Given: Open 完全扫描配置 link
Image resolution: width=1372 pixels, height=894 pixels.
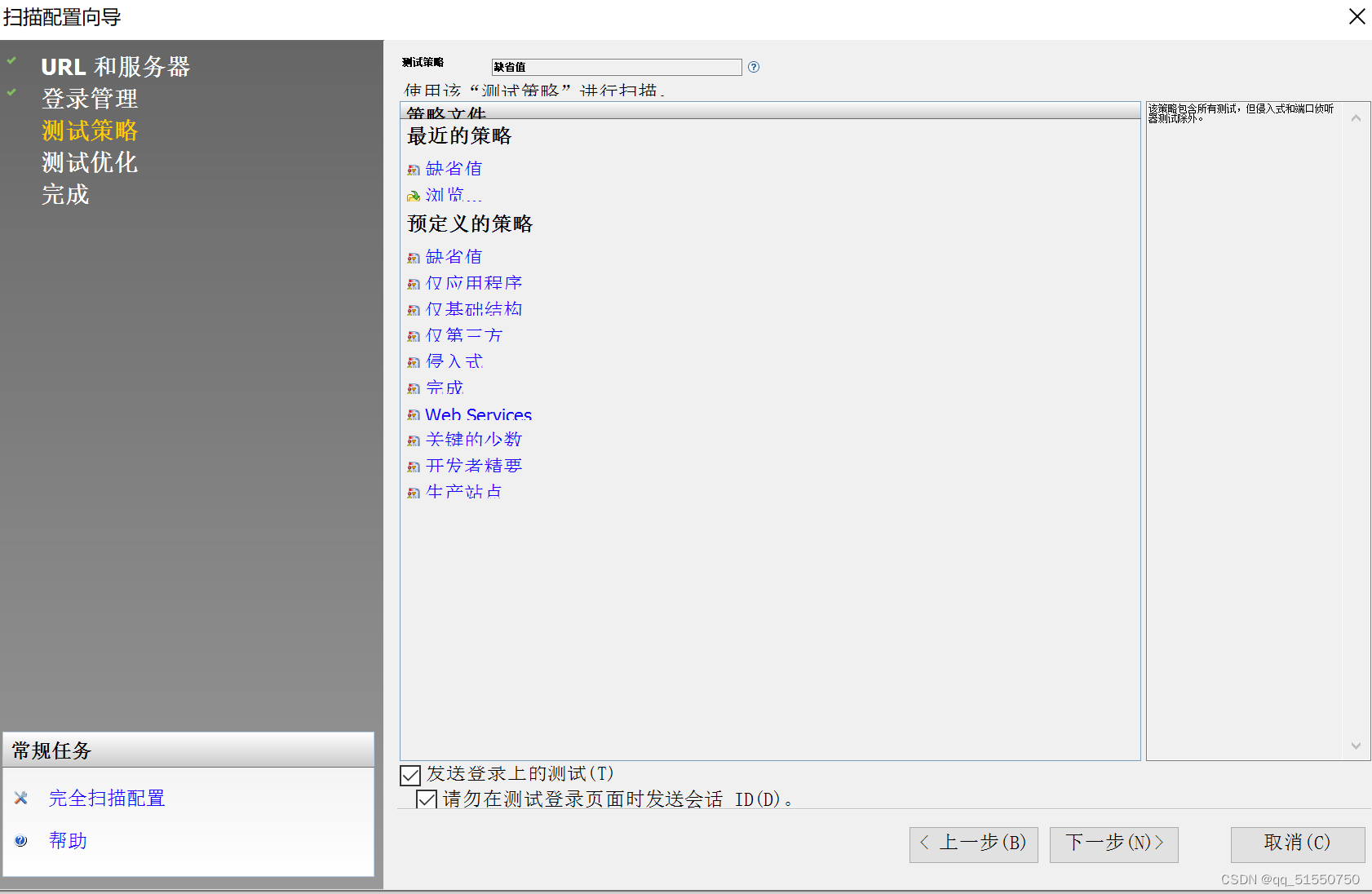Looking at the screenshot, I should coord(107,798).
